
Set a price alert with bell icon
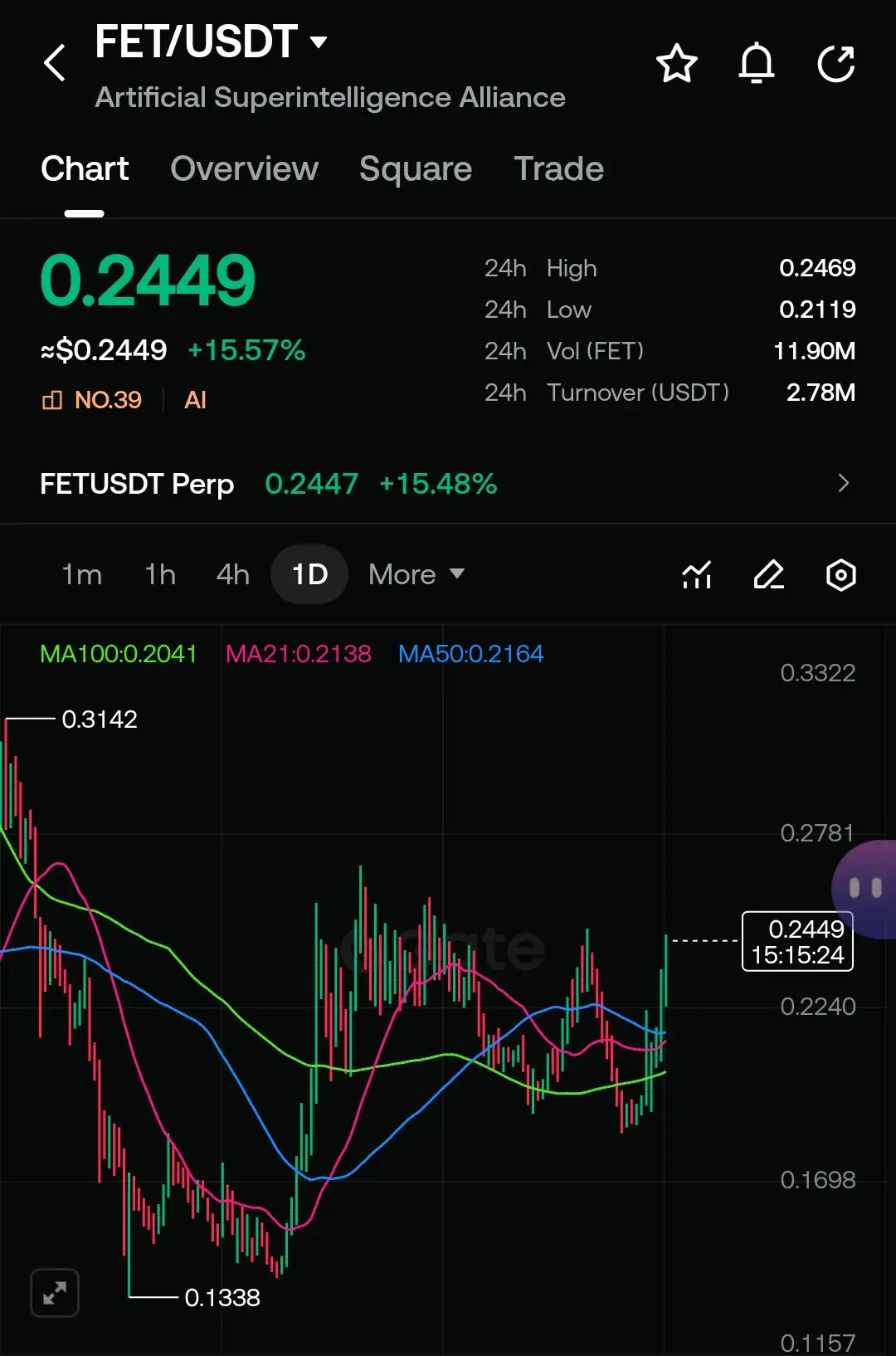[x=757, y=64]
